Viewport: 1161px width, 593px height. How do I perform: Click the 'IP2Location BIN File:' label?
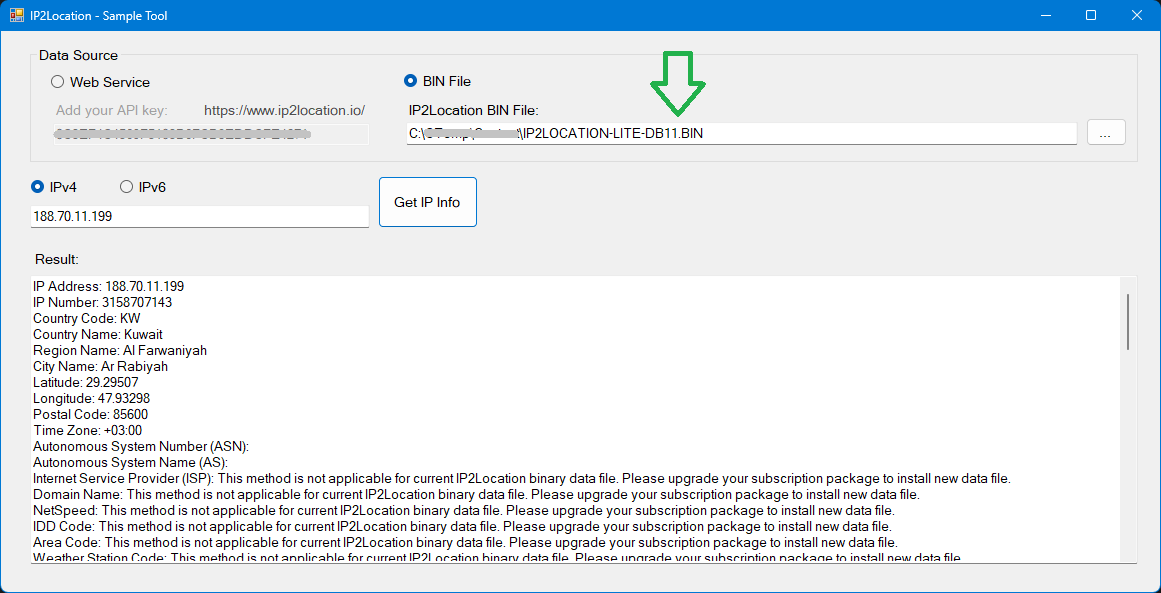tap(473, 110)
